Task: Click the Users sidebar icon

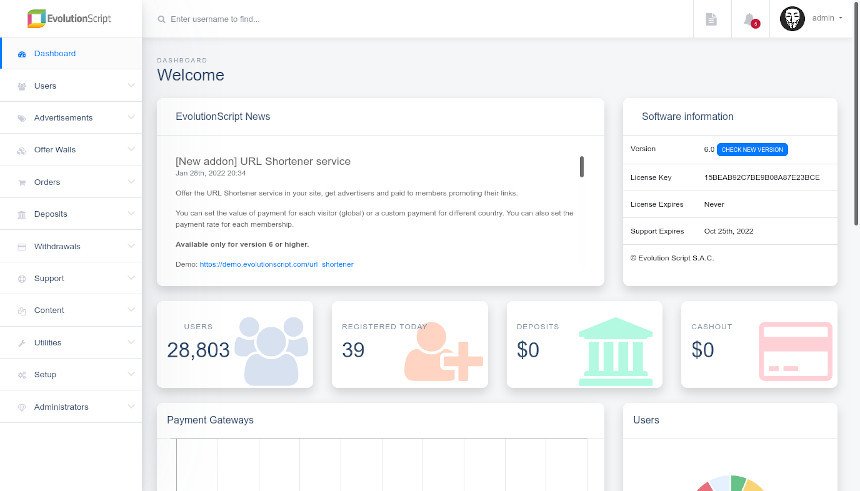Action: pyautogui.click(x=22, y=86)
